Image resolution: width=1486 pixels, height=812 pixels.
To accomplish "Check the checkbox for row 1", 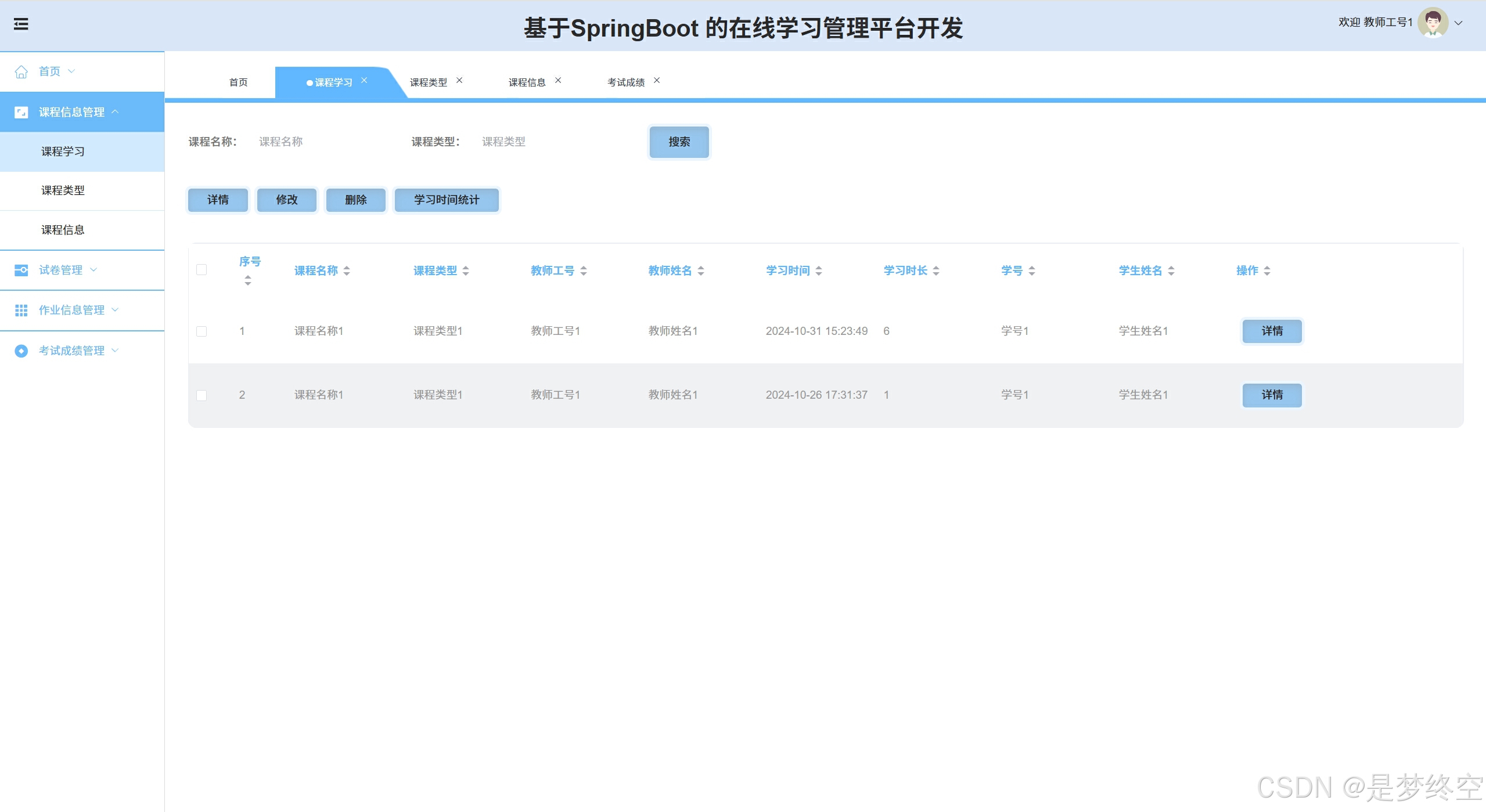I will (202, 331).
